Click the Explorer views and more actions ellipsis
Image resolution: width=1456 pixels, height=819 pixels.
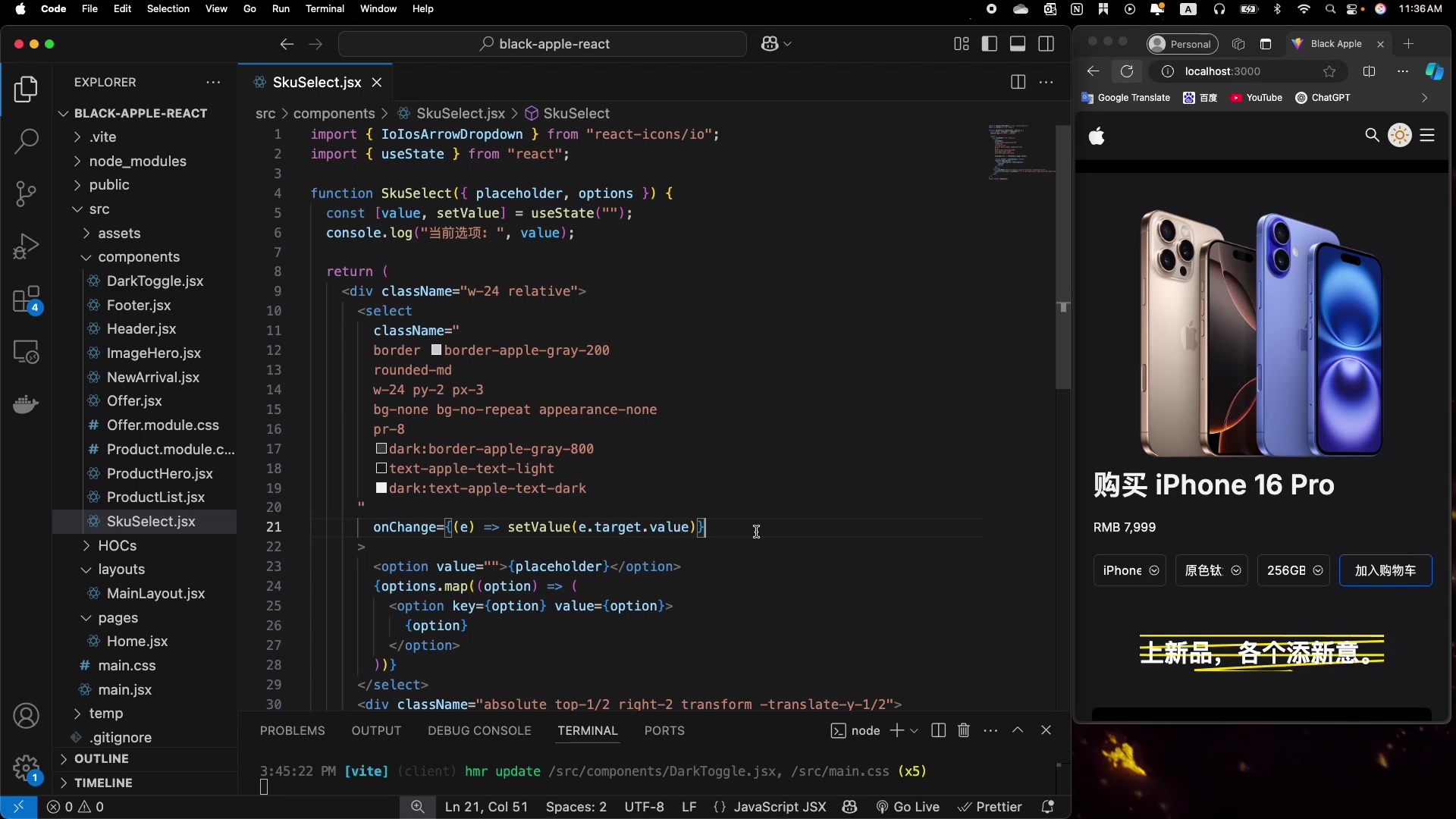coord(213,82)
